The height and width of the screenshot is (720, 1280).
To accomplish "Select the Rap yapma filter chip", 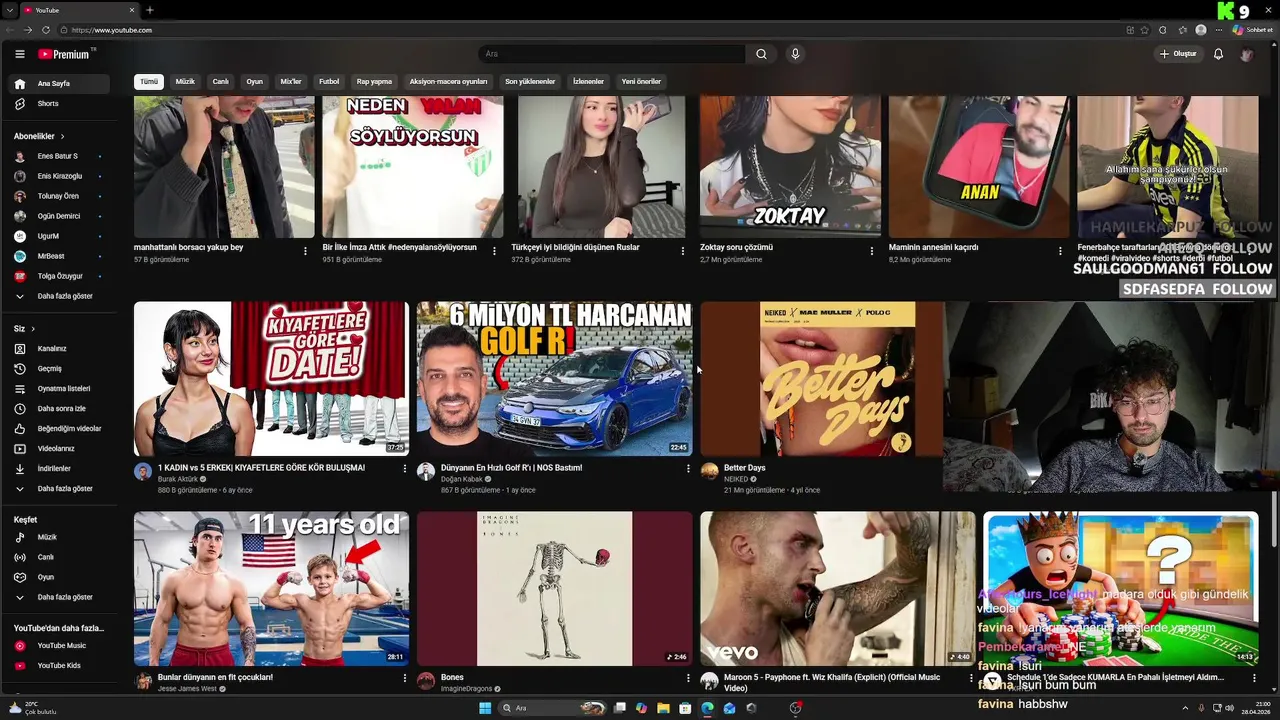I will click(x=374, y=82).
